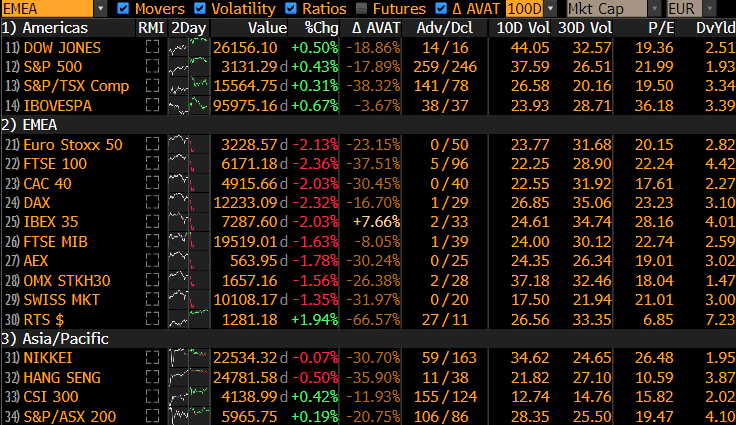Select the 24781.58 value for HANG SENG

(245, 378)
